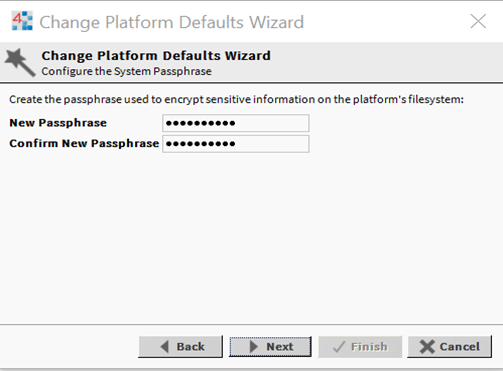Click the magic wand wizard icon
The image size is (503, 371).
(20, 62)
